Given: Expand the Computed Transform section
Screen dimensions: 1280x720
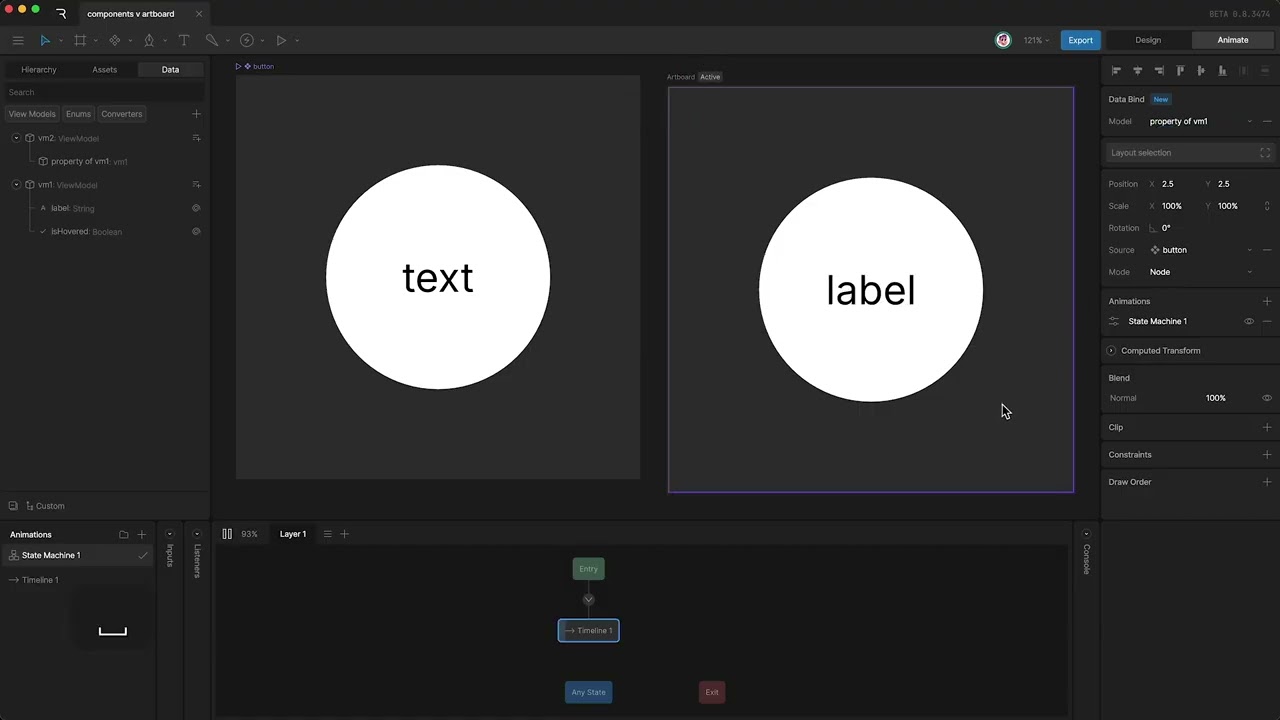Looking at the screenshot, I should point(1111,351).
